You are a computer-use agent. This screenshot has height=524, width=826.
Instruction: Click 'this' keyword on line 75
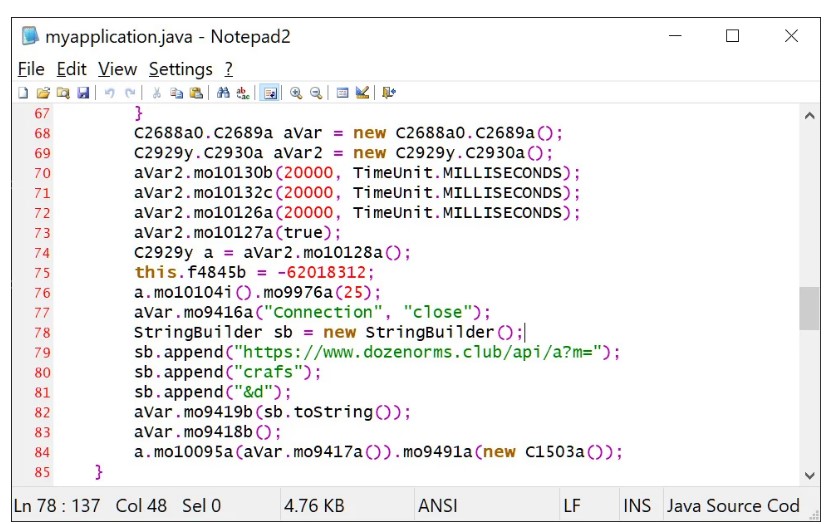coord(155,272)
